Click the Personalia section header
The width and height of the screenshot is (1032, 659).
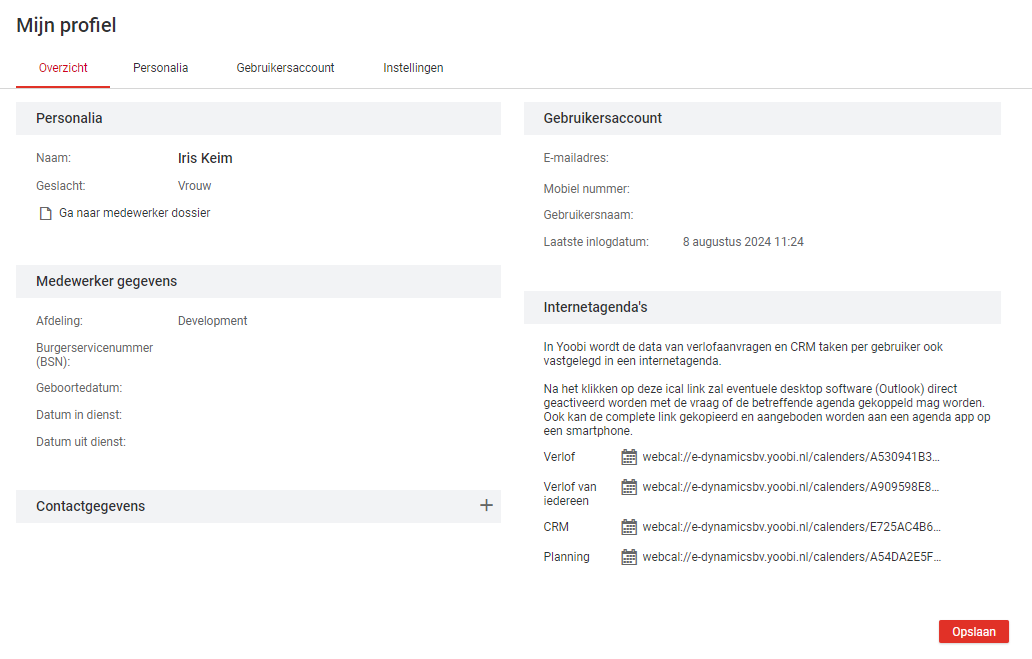258,119
